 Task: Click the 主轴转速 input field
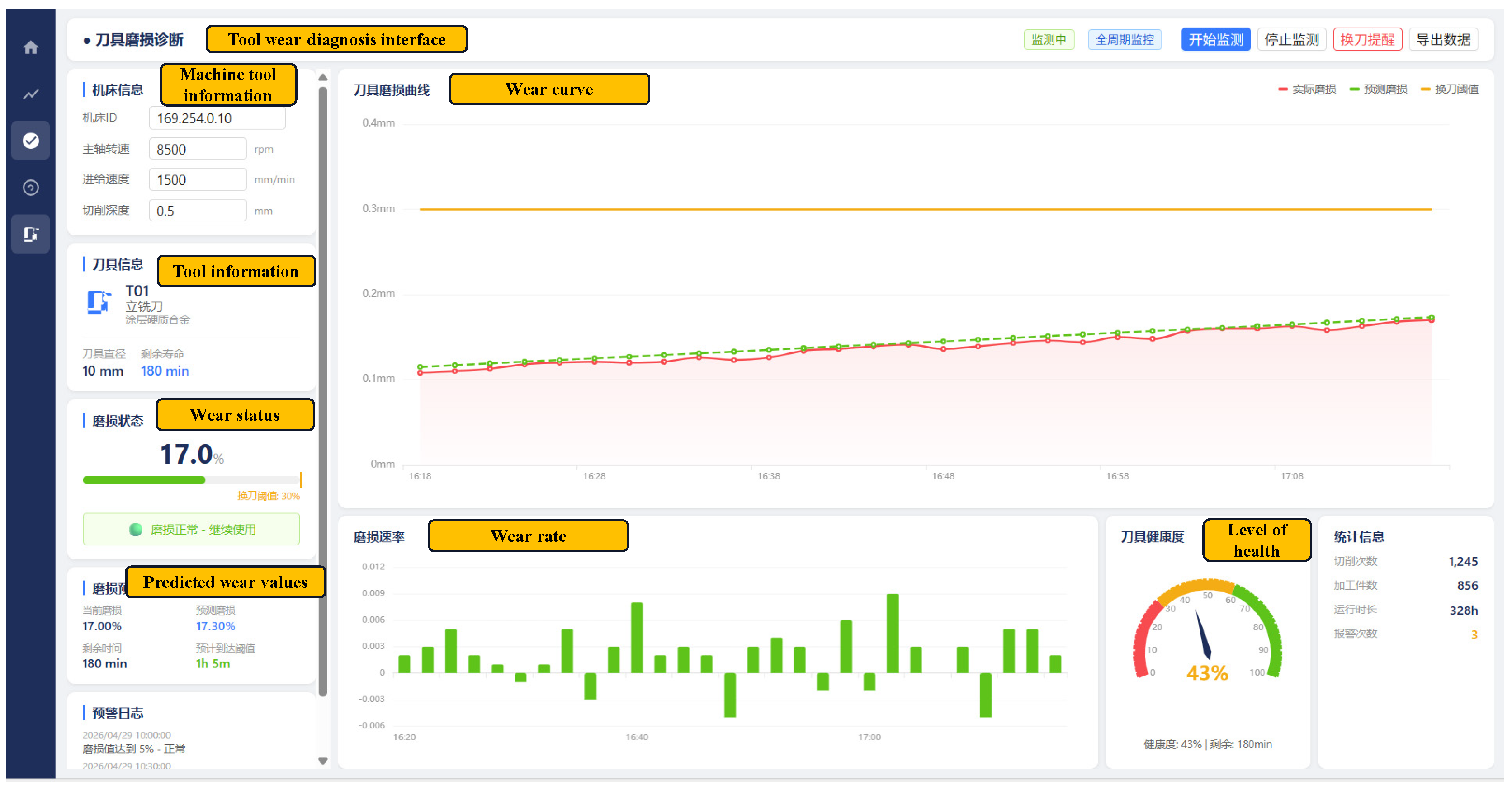click(198, 149)
